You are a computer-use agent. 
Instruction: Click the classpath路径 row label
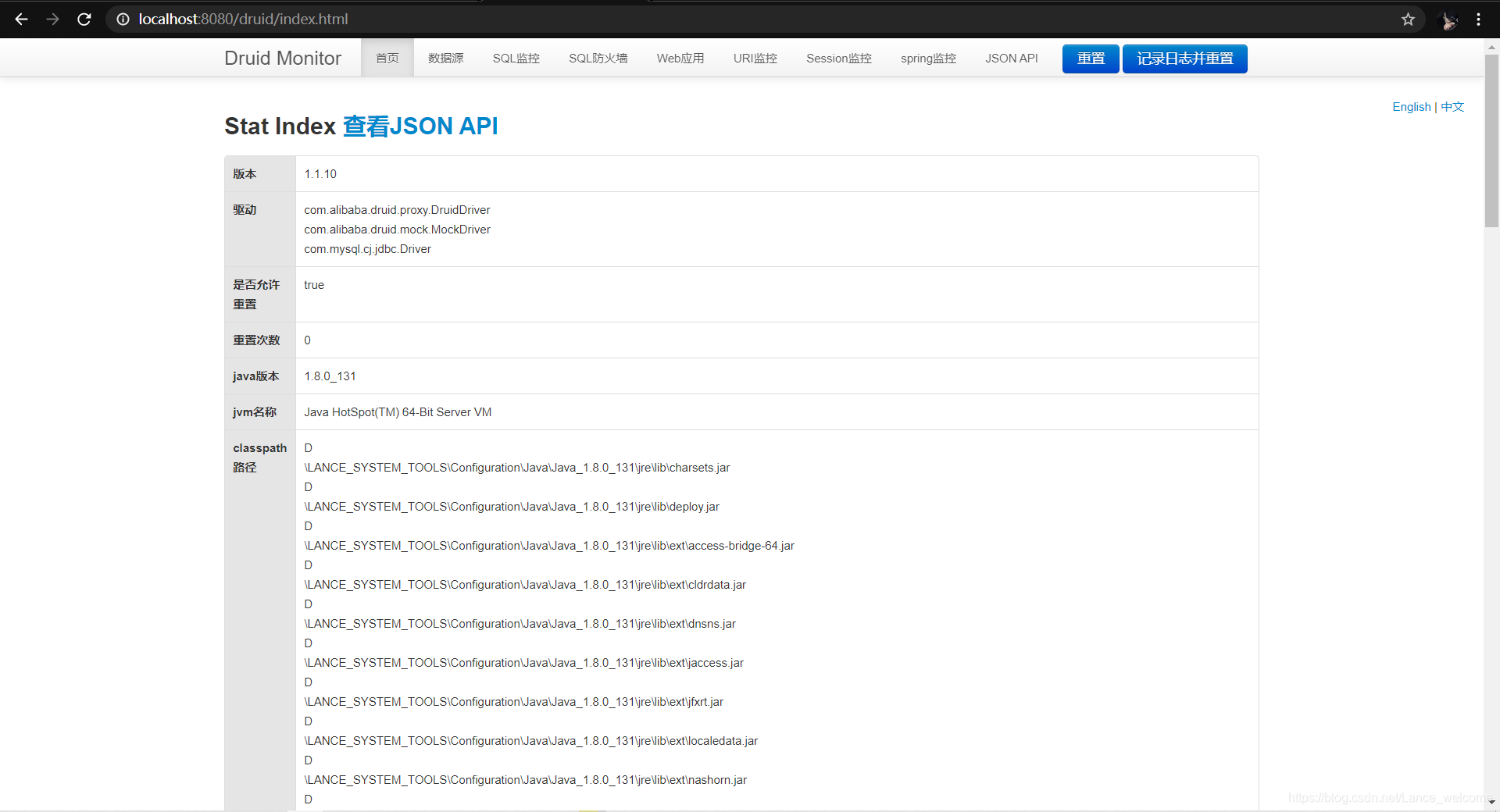pos(259,458)
